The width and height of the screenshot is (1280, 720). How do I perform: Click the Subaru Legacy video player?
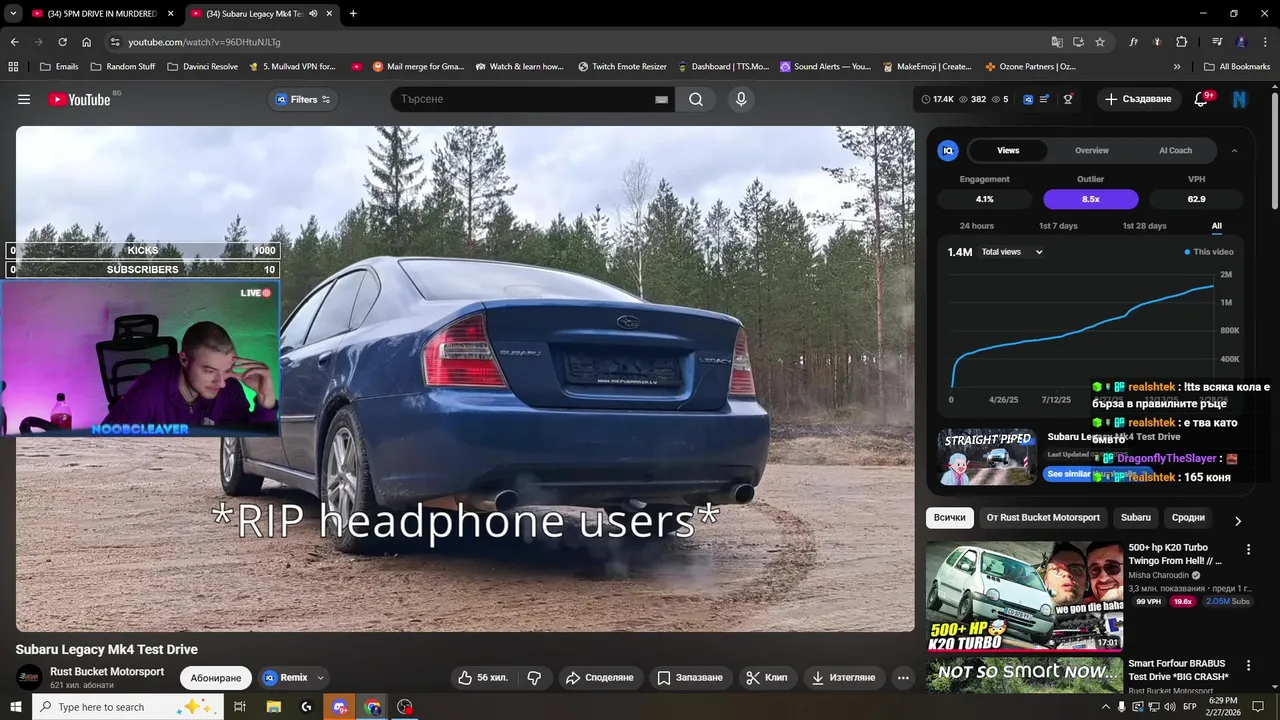(465, 378)
